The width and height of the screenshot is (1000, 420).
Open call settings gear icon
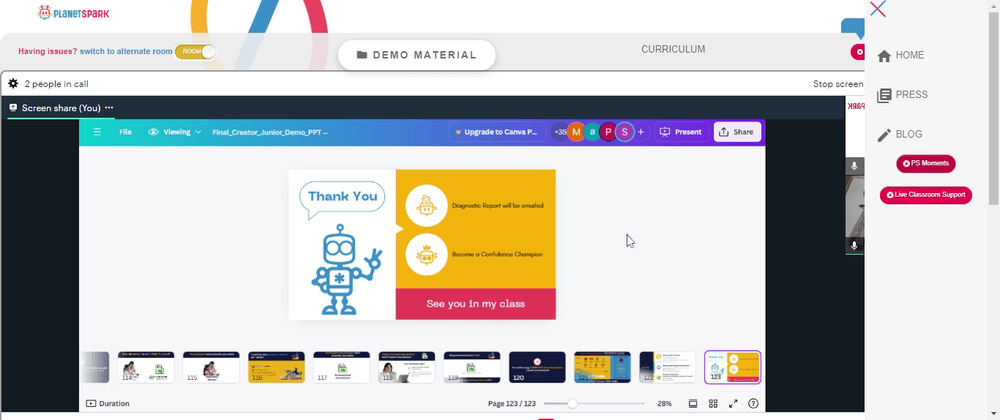coord(13,83)
